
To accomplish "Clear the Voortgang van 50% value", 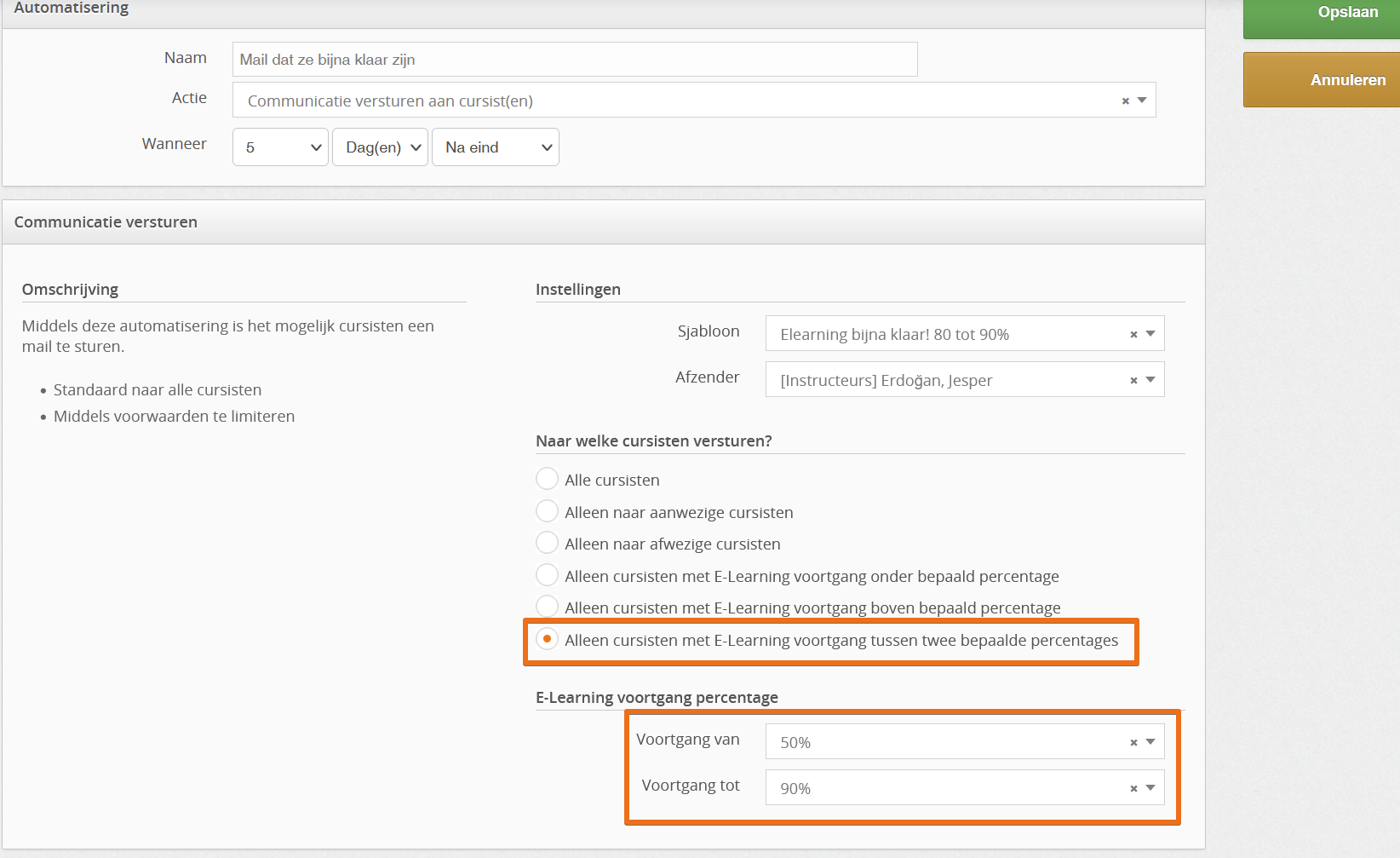I will (x=1133, y=742).
